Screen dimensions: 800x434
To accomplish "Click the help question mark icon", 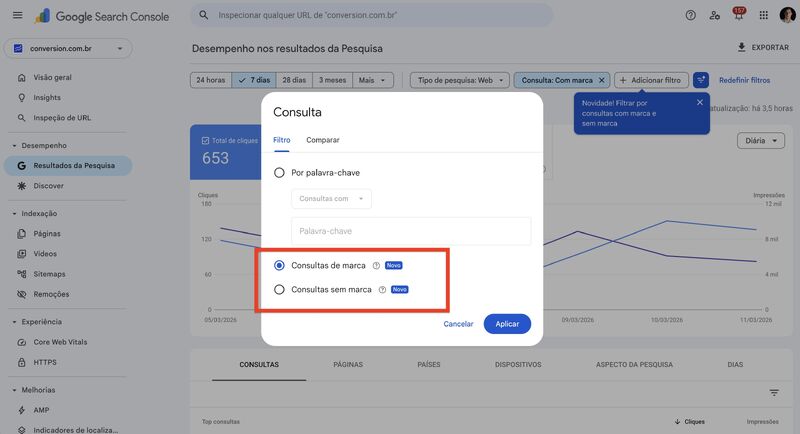I will (x=690, y=15).
